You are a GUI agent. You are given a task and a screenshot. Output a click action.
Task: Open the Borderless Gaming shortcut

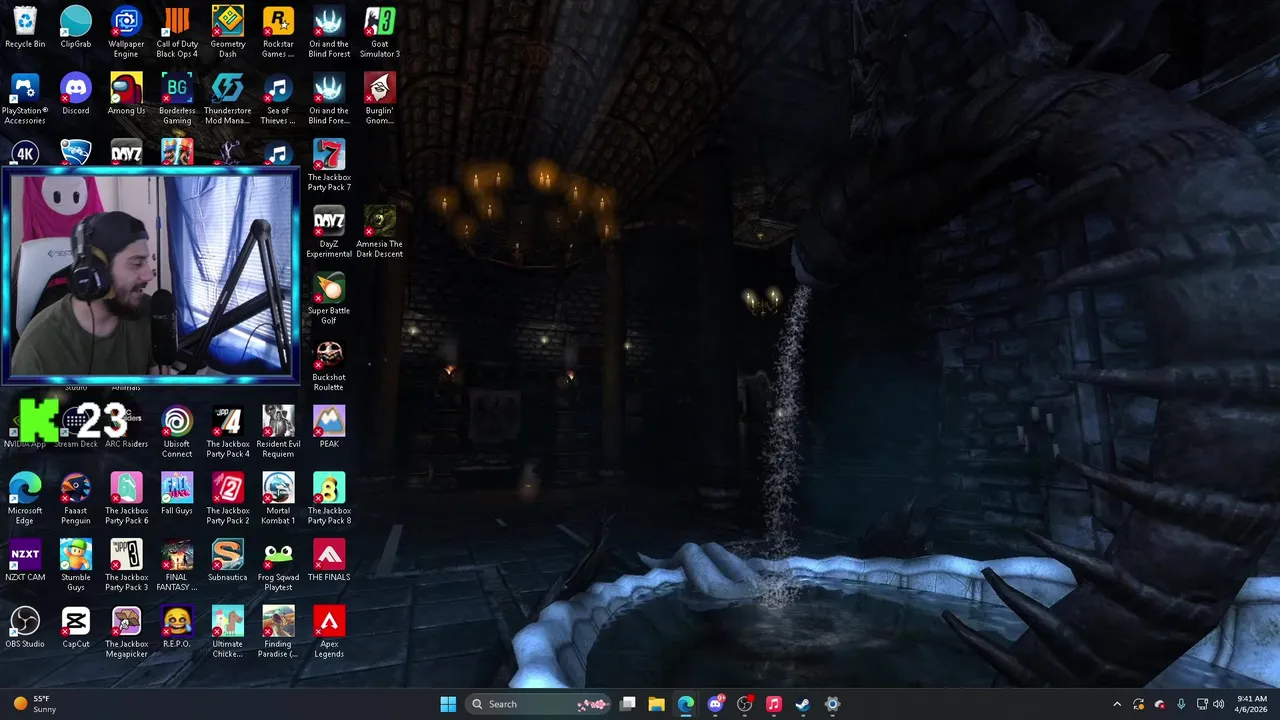(177, 99)
